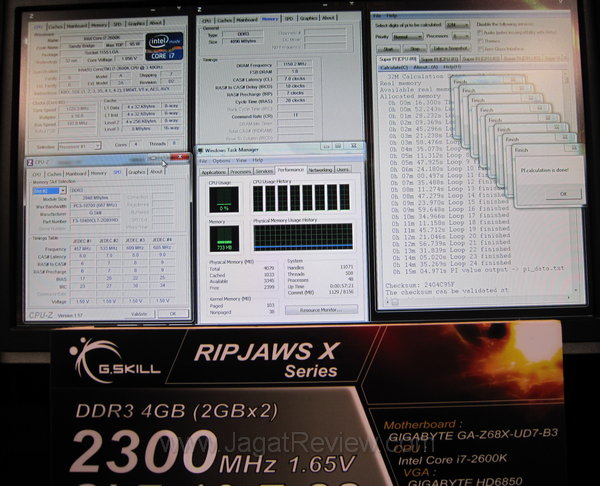Click the Physical Memory Usage History graph
Viewport: 600px width, 486px height.
(x=303, y=237)
